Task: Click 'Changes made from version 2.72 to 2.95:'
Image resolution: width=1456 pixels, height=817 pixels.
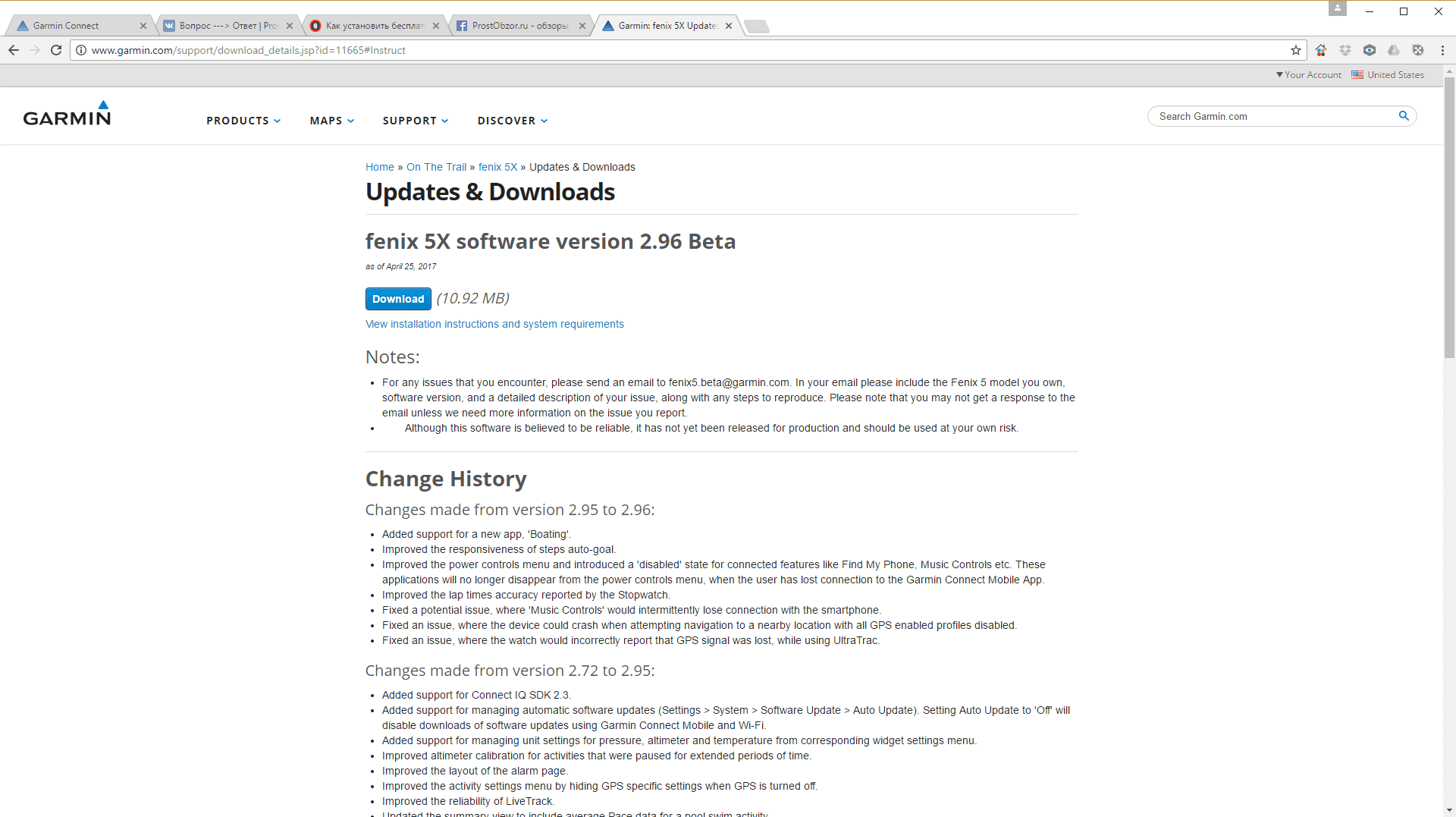Action: pos(510,671)
